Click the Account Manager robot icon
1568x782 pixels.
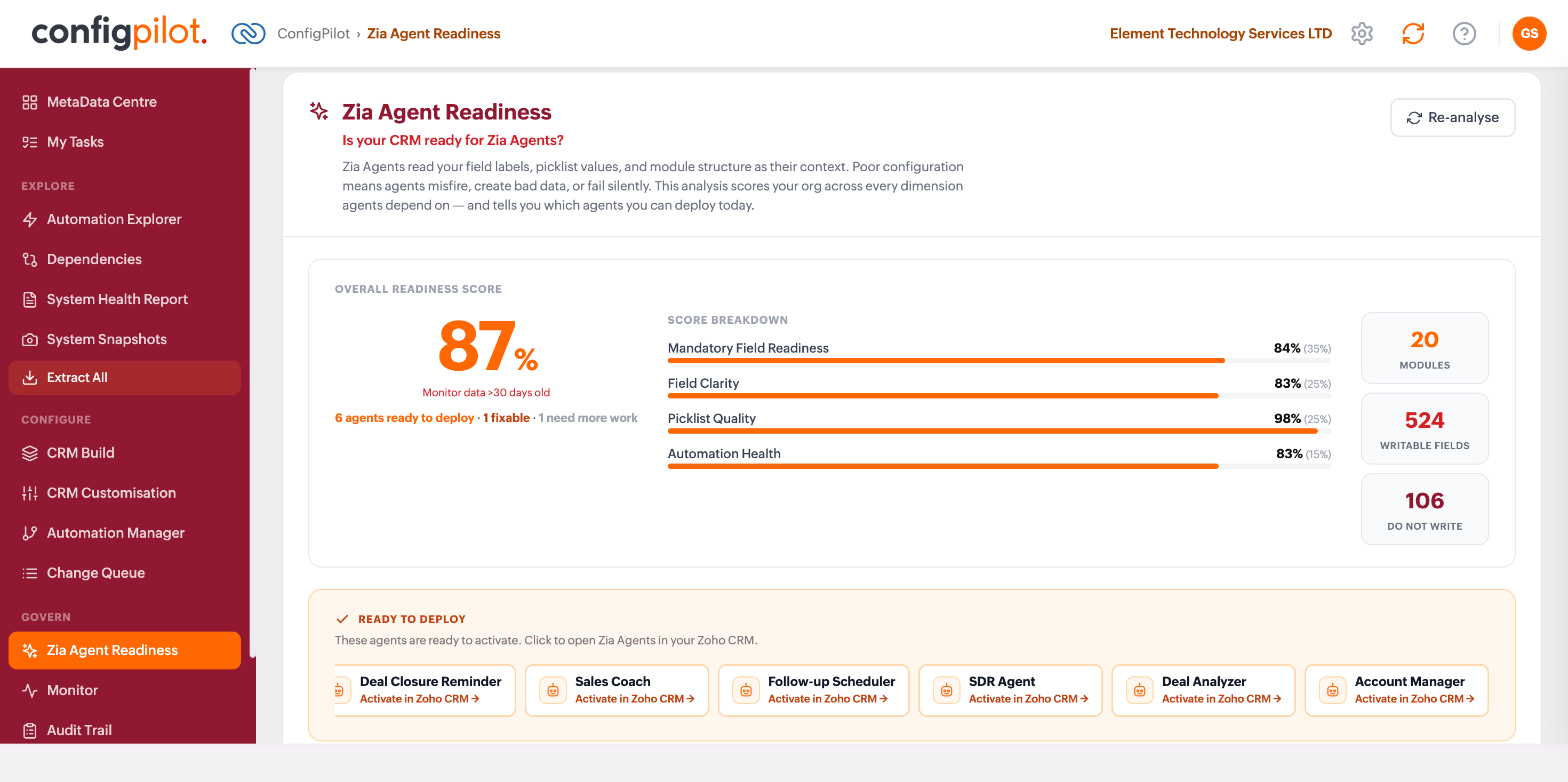click(1332, 690)
